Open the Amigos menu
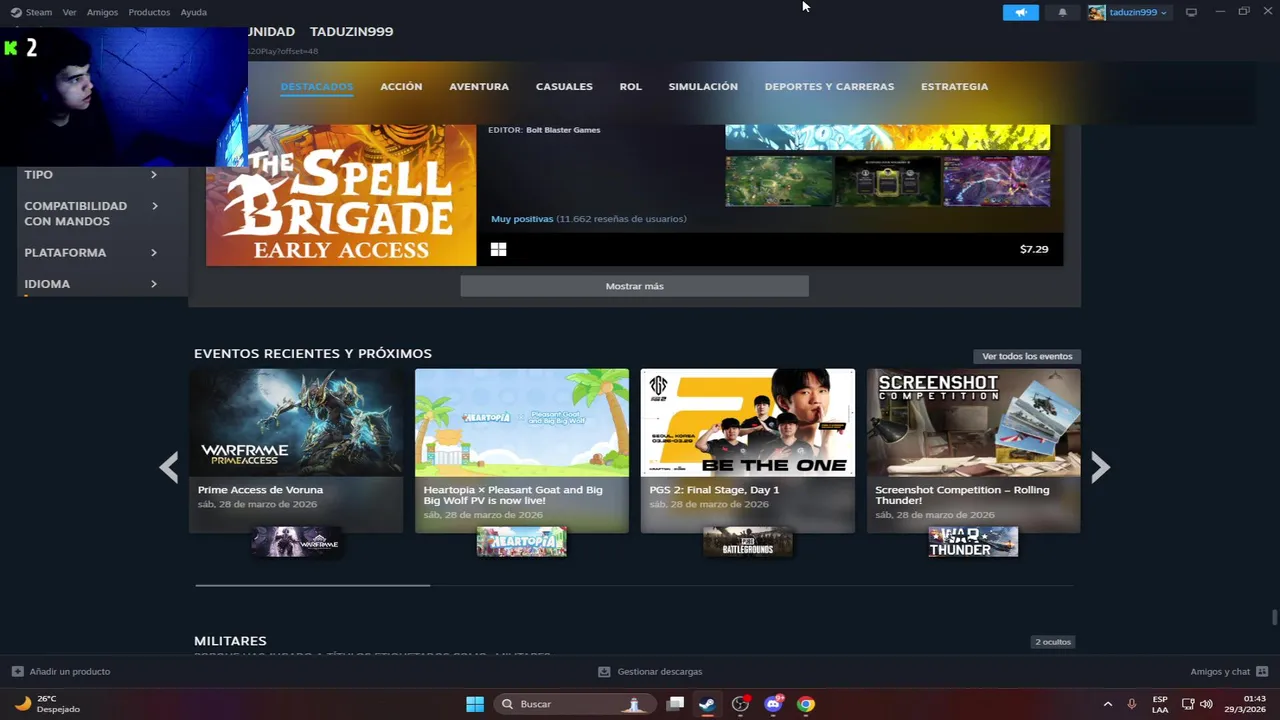Viewport: 1280px width, 720px height. pos(102,12)
